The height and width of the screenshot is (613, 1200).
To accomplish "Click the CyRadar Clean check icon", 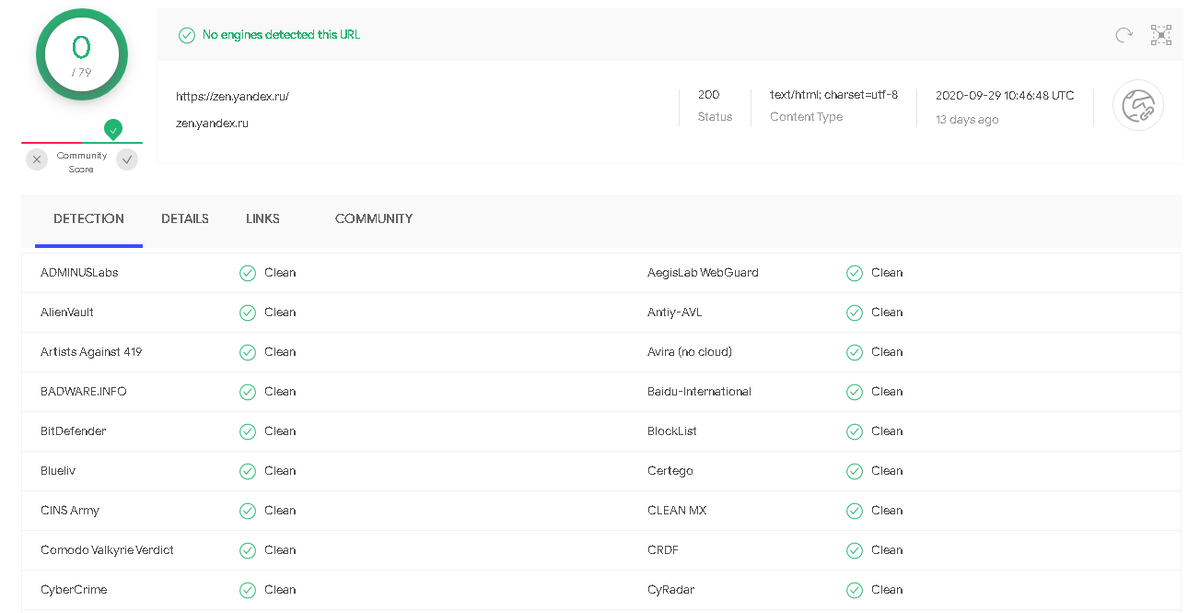I will point(854,590).
